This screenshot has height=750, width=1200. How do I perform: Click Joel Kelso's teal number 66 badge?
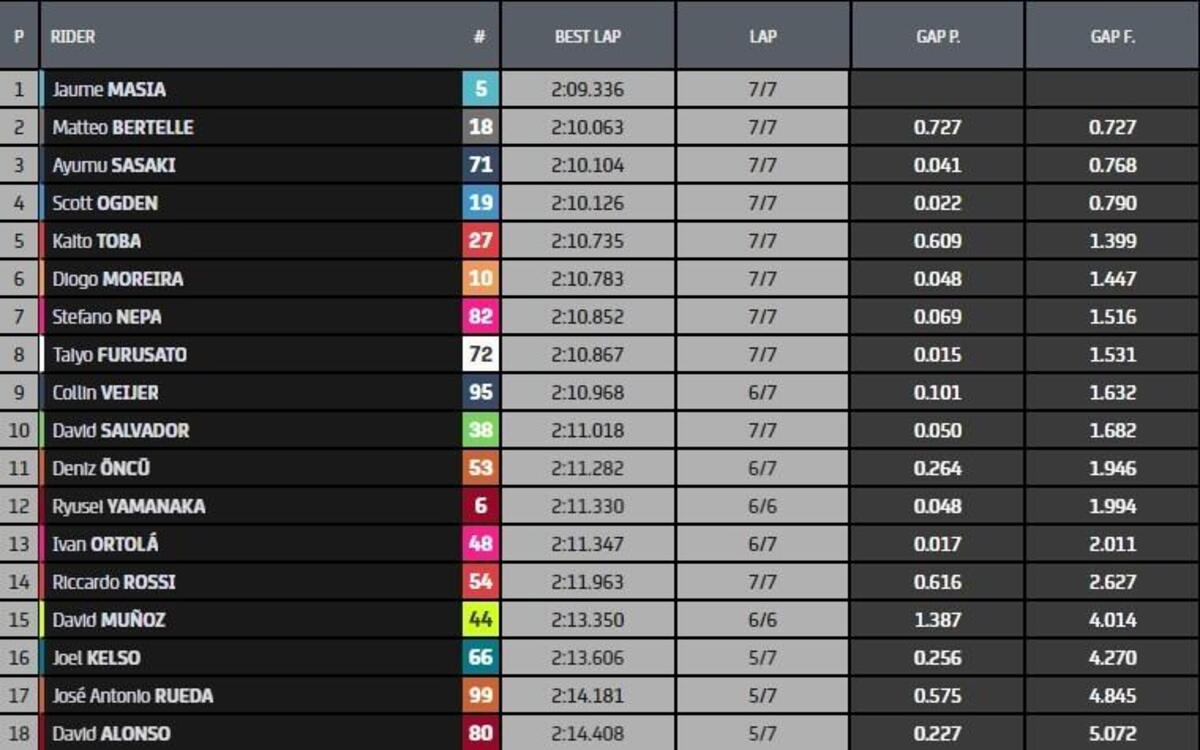[x=480, y=658]
